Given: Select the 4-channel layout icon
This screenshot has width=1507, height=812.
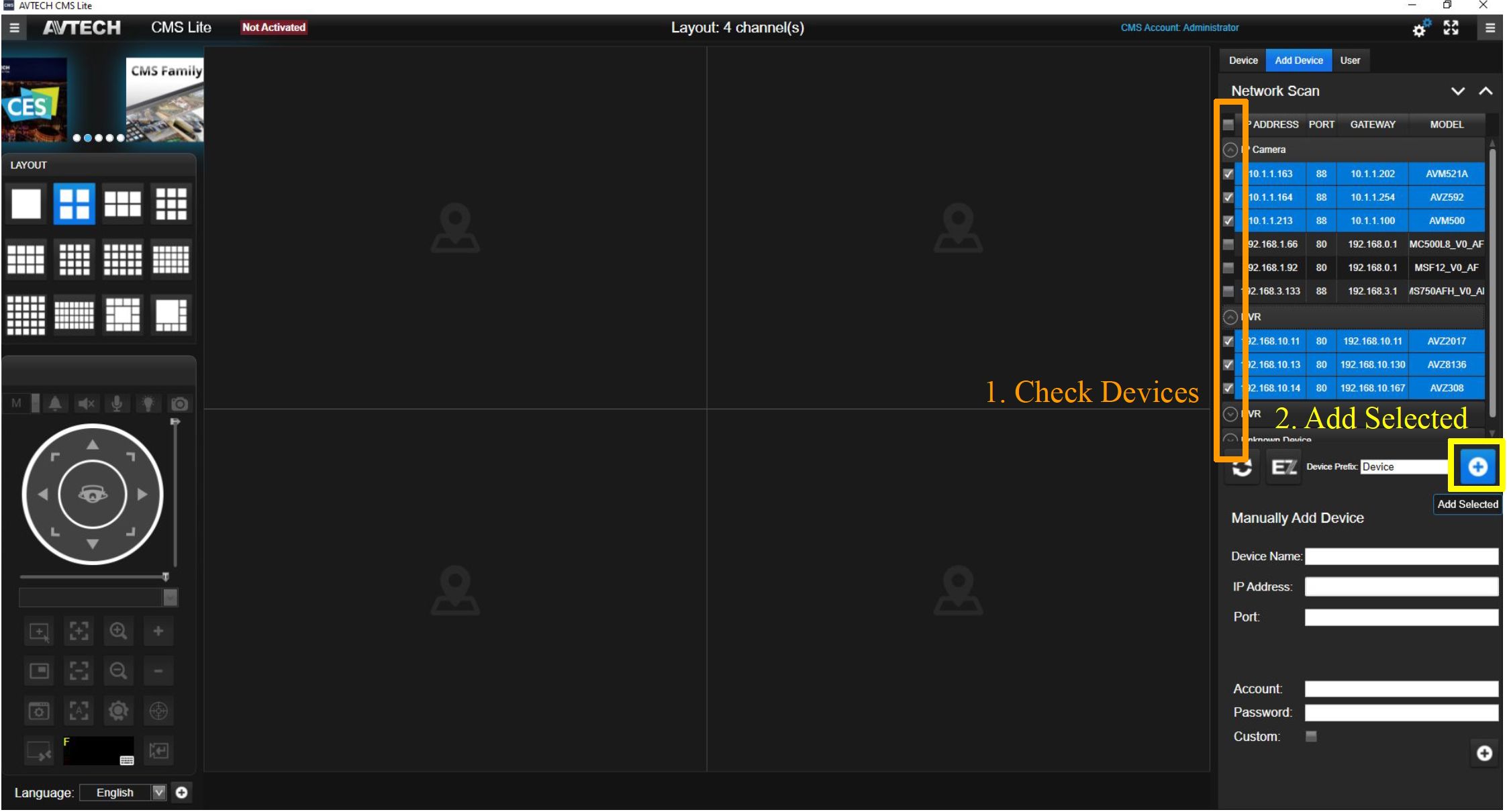Looking at the screenshot, I should point(74,203).
